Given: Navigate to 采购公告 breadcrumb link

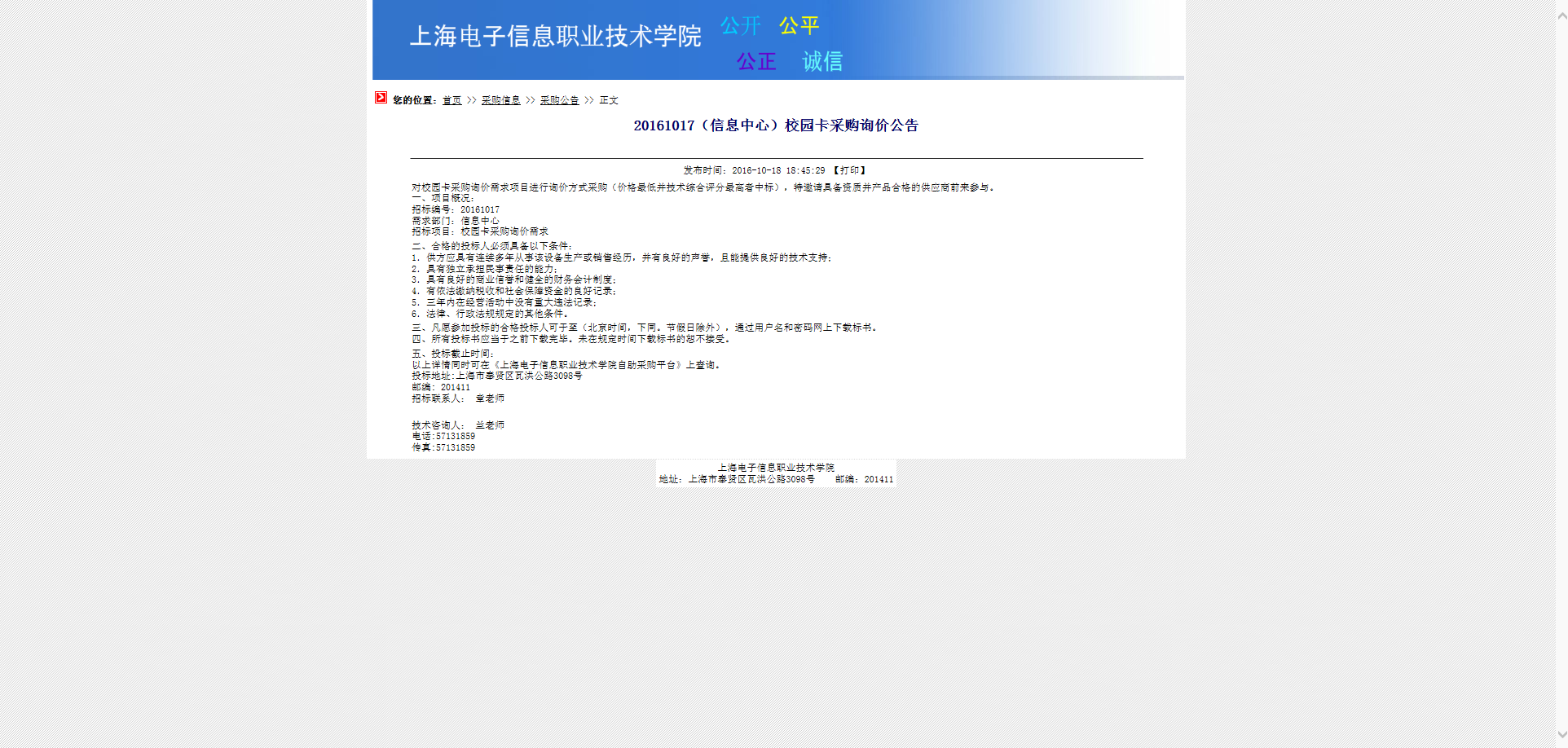Looking at the screenshot, I should click(x=559, y=100).
